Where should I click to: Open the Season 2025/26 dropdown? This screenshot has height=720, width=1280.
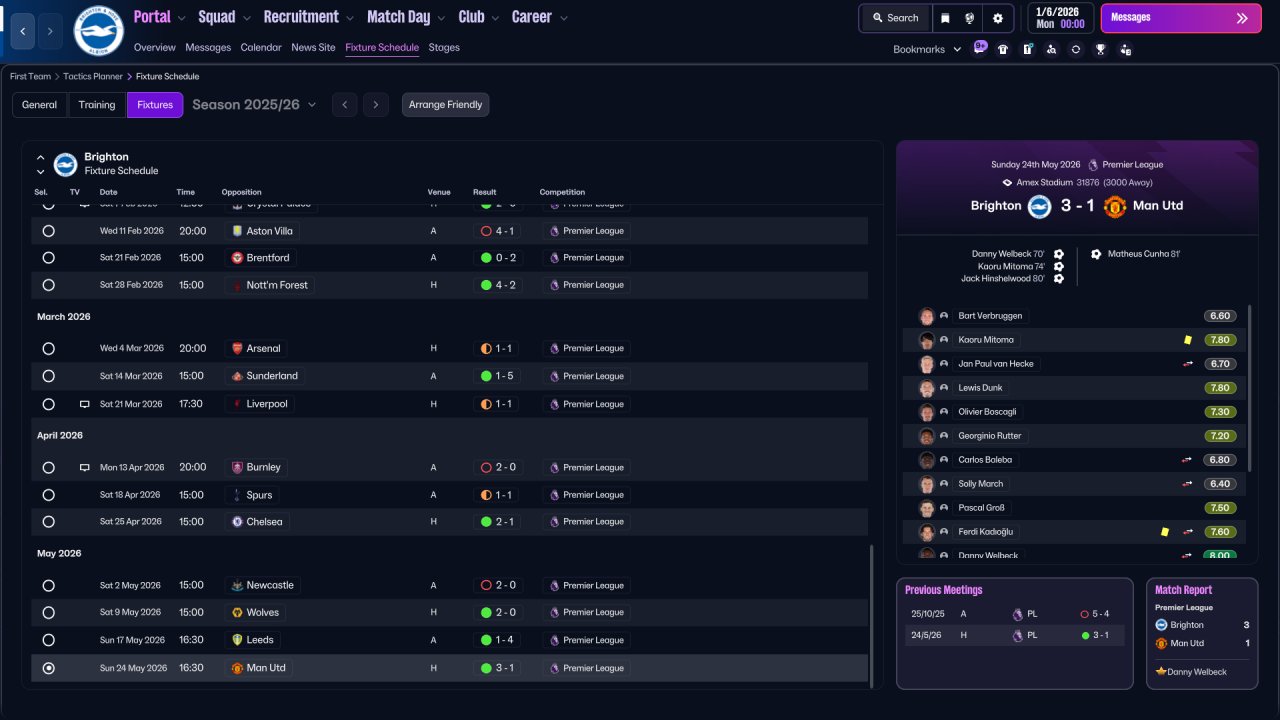pyautogui.click(x=254, y=105)
